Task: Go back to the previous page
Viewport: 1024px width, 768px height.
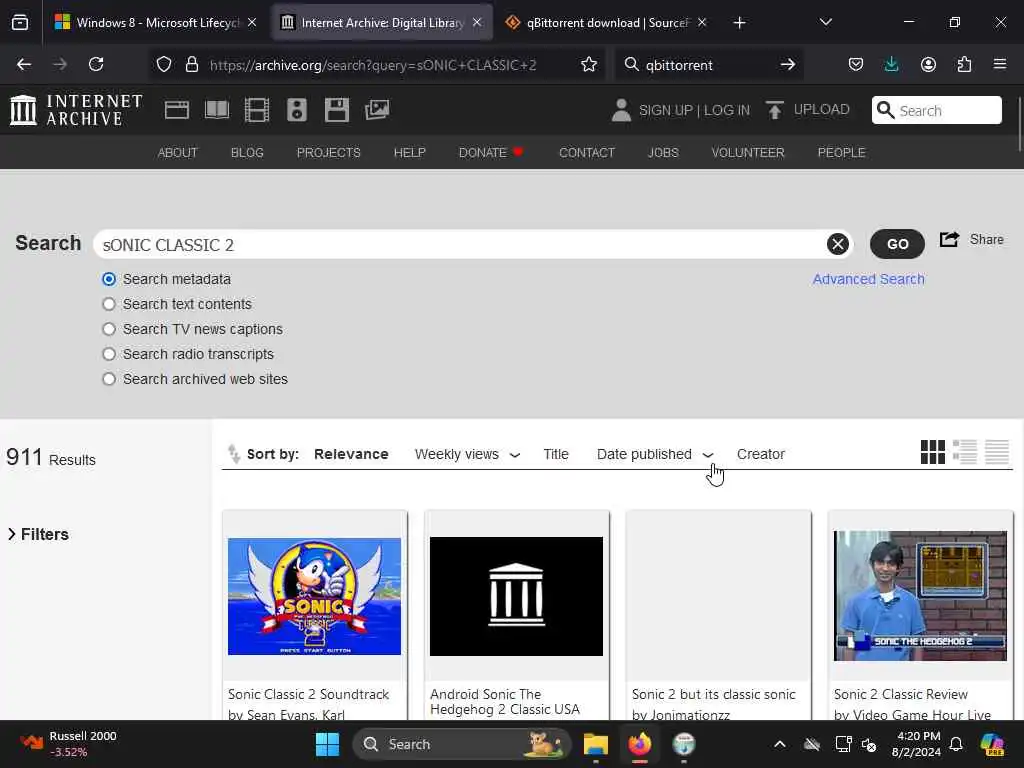Action: click(x=24, y=65)
